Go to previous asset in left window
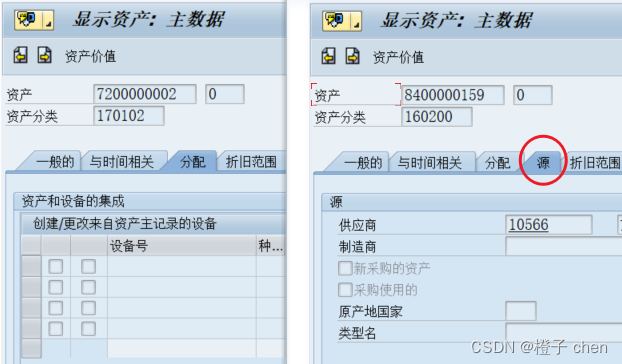622x364 pixels. coord(20,55)
